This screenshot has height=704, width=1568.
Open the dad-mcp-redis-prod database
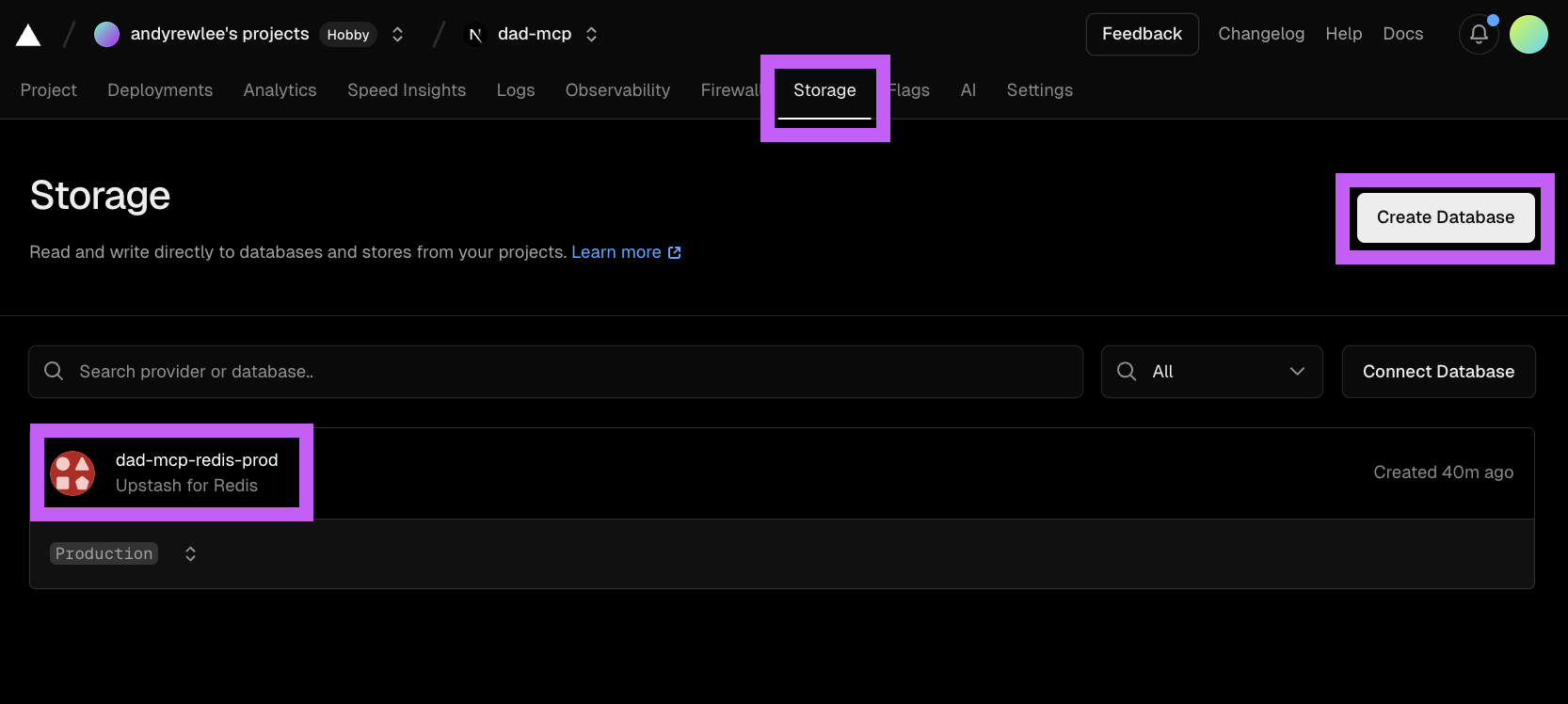[197, 460]
